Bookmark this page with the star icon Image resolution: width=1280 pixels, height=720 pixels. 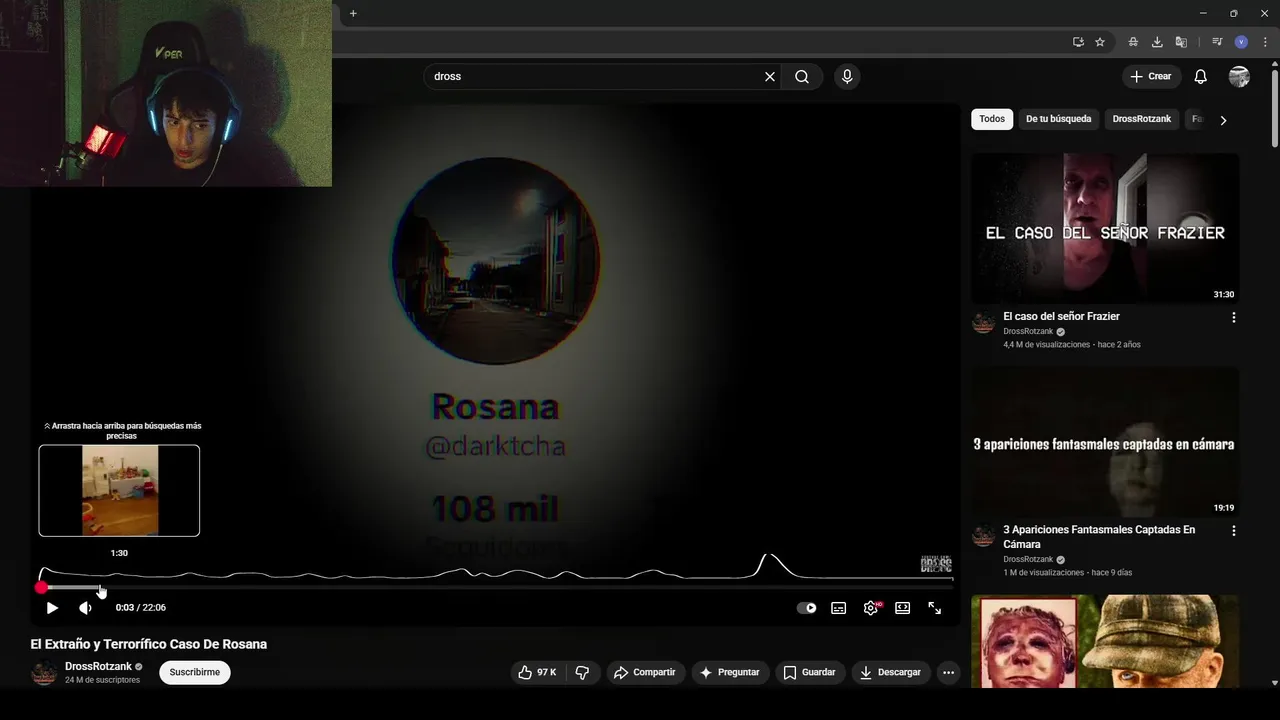coord(1100,42)
